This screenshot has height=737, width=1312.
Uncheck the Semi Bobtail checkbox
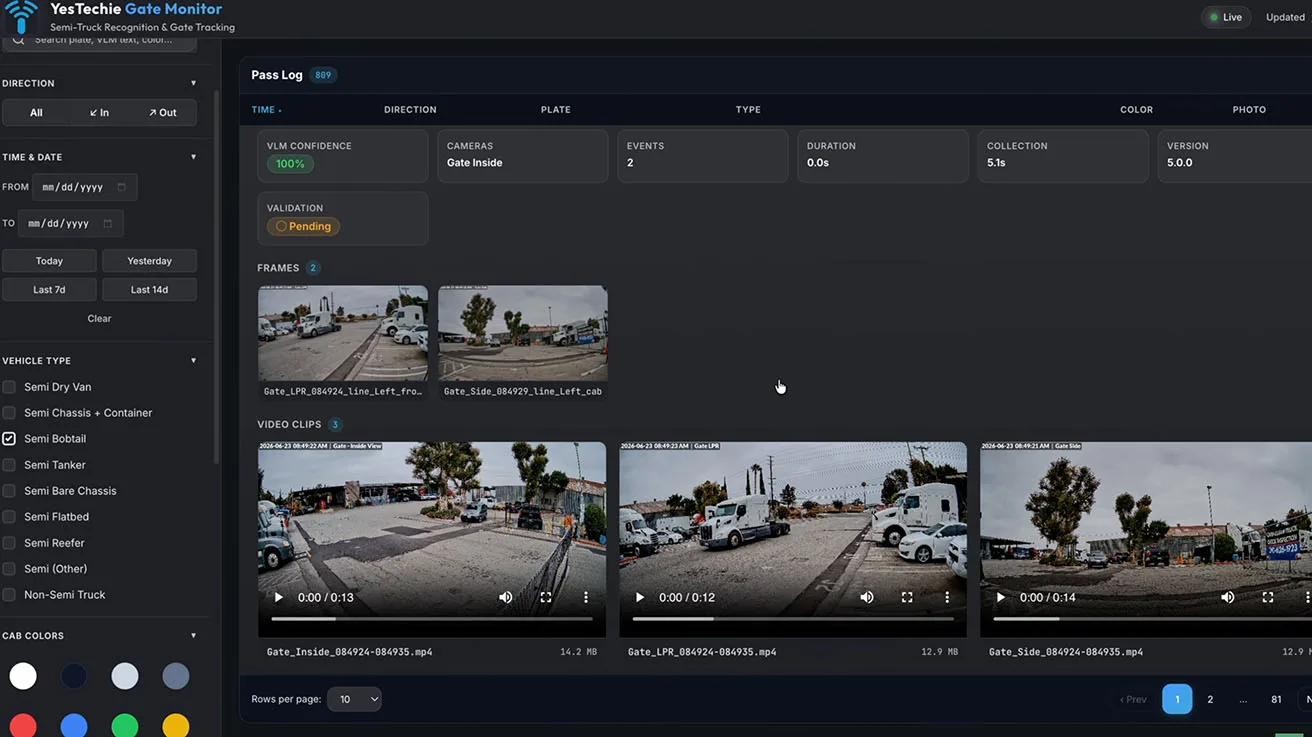[9, 439]
